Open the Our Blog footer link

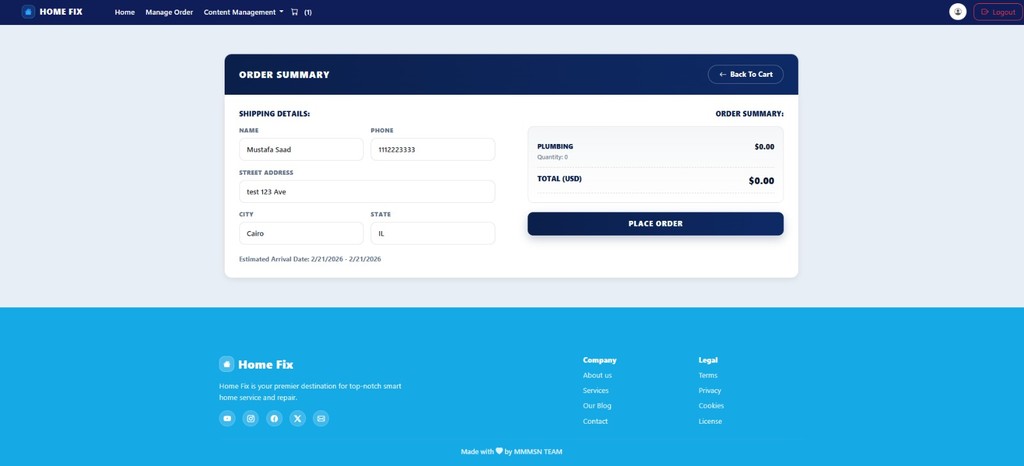tap(597, 406)
